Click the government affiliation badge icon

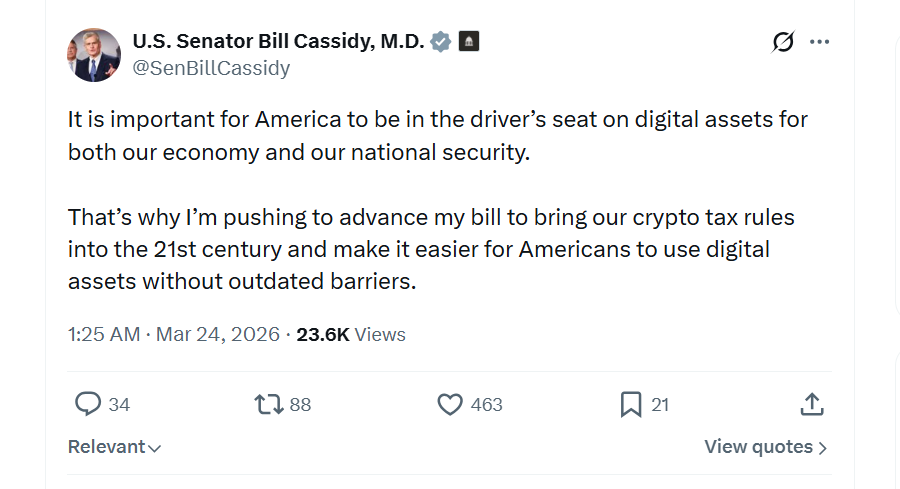(469, 41)
